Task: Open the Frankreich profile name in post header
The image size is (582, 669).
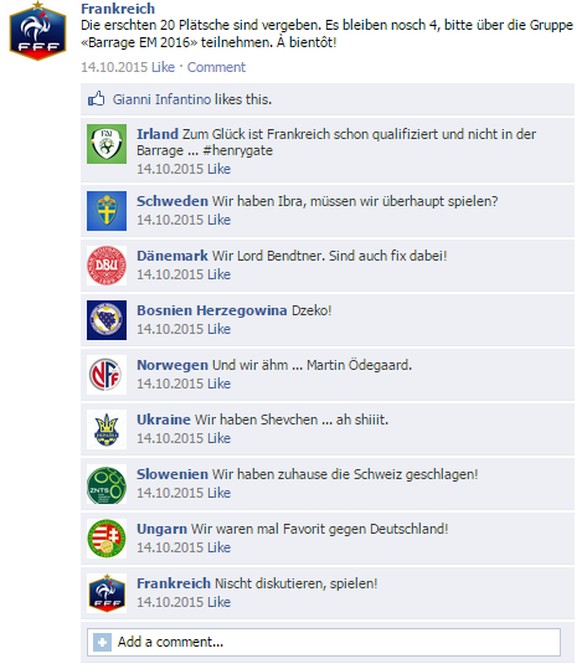Action: [x=118, y=8]
